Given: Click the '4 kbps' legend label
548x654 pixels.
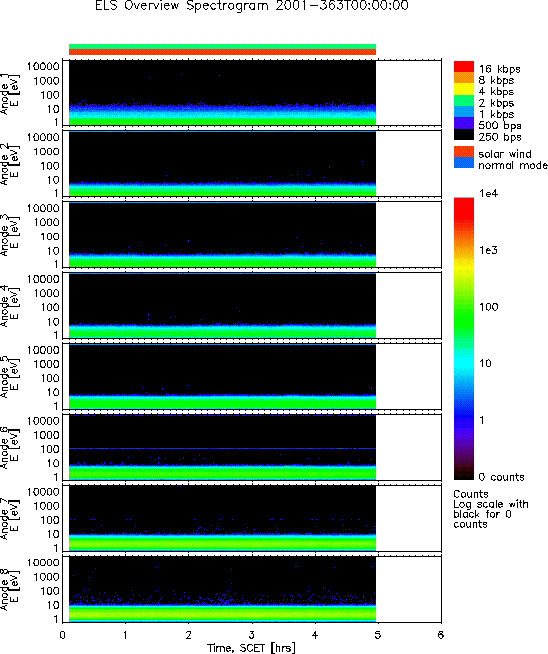Looking at the screenshot, I should (x=496, y=91).
